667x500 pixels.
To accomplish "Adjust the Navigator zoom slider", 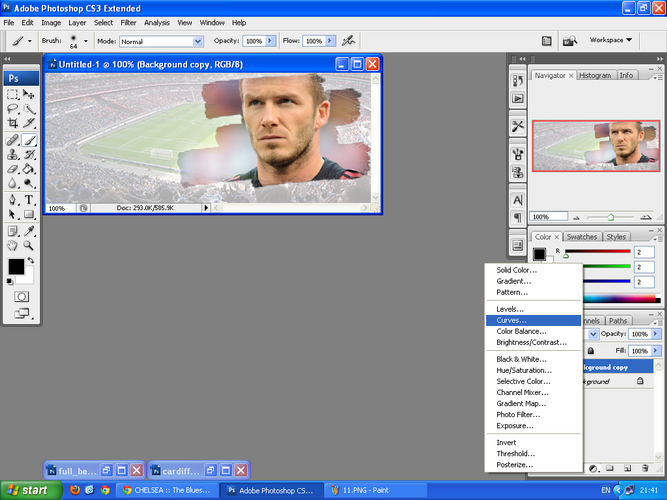I will [610, 217].
